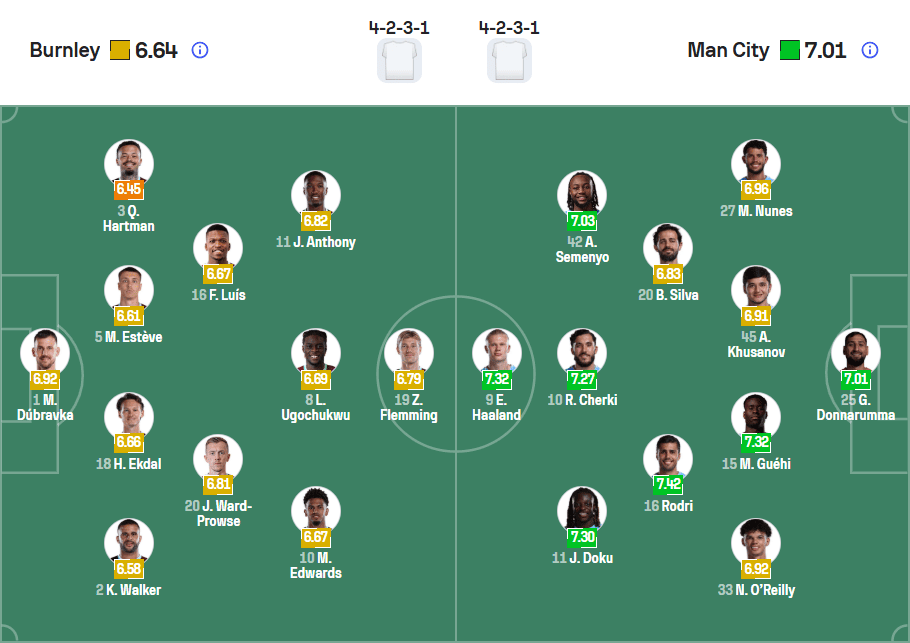Open the Burnley team name link
Screen dimensions: 910x643
pyautogui.click(x=65, y=50)
